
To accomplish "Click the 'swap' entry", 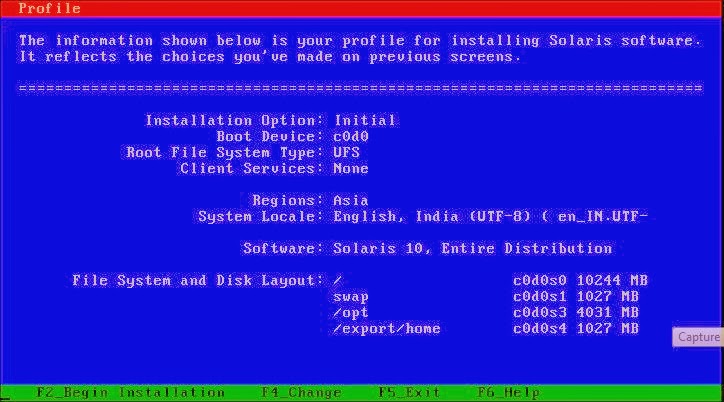I will coord(351,297).
